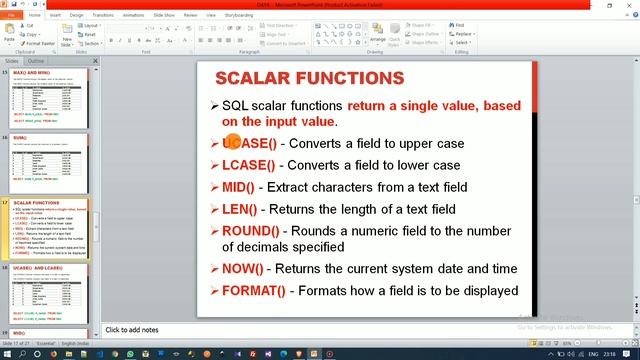The width and height of the screenshot is (640, 360).
Task: Select the MAX() AND MIN() slide thumbnail
Action: 48,99
